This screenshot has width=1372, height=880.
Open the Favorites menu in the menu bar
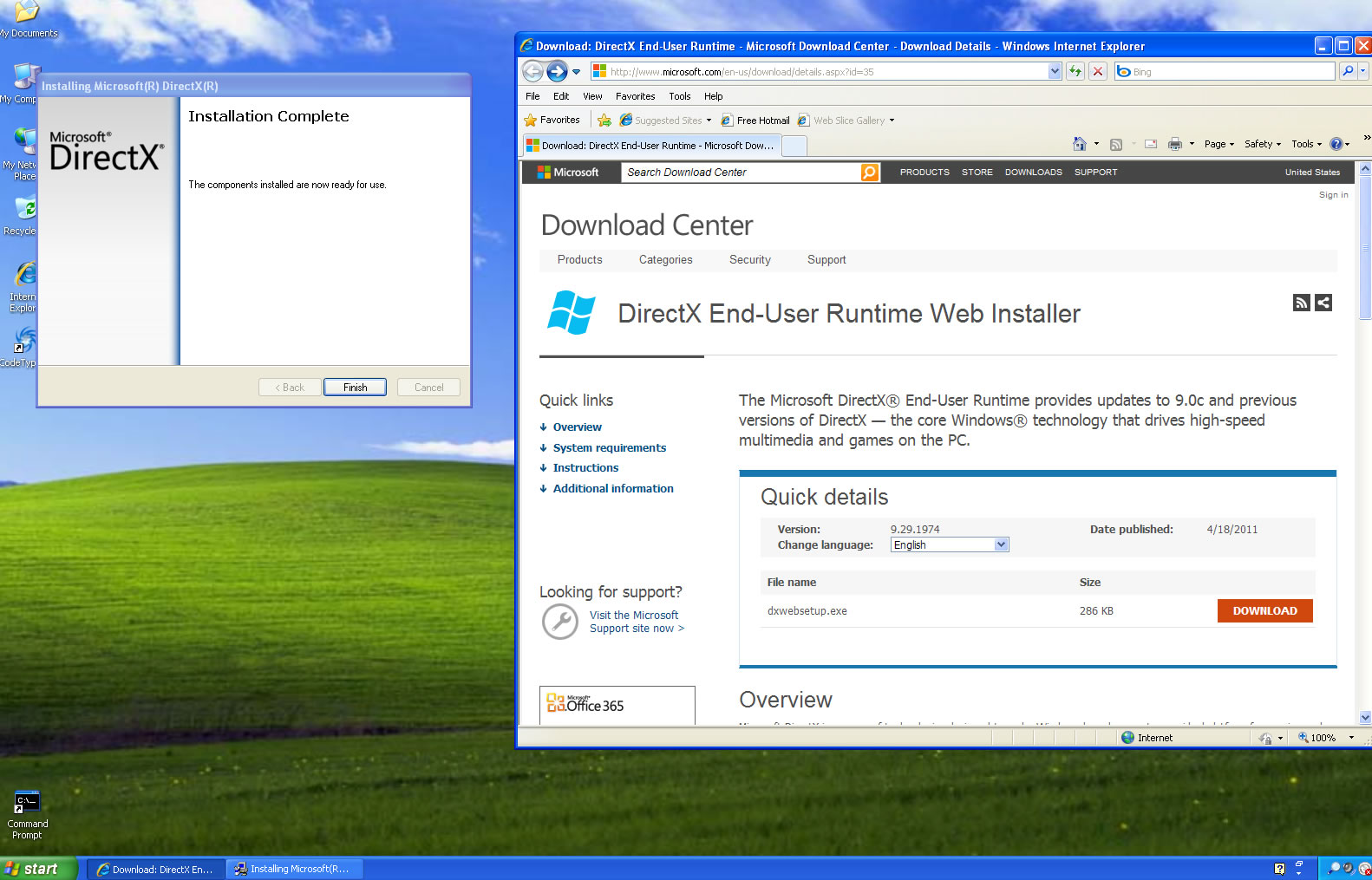(635, 96)
